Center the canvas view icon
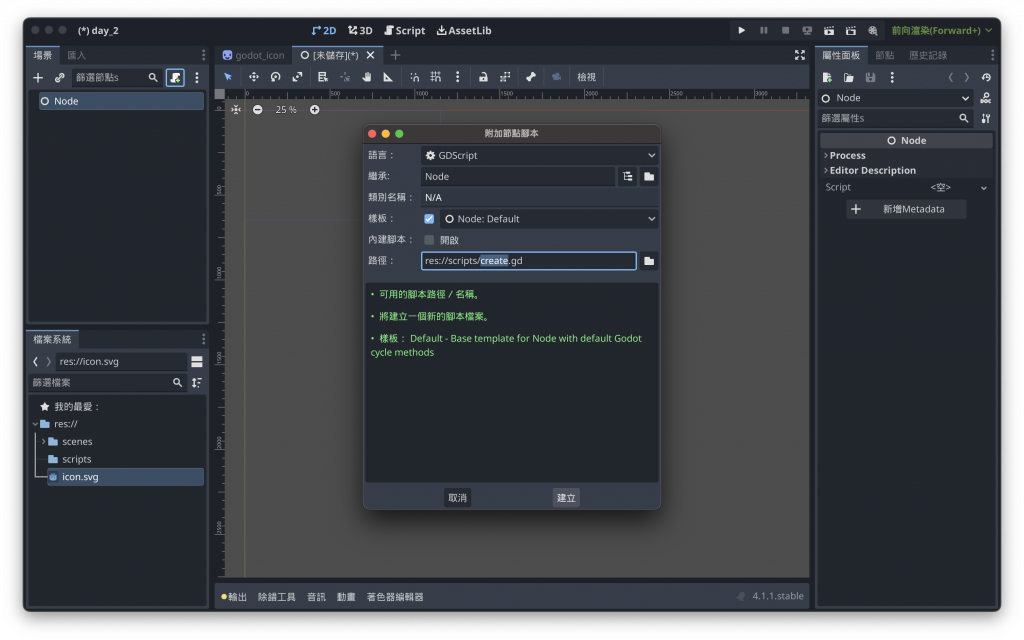1024x640 pixels. click(236, 110)
